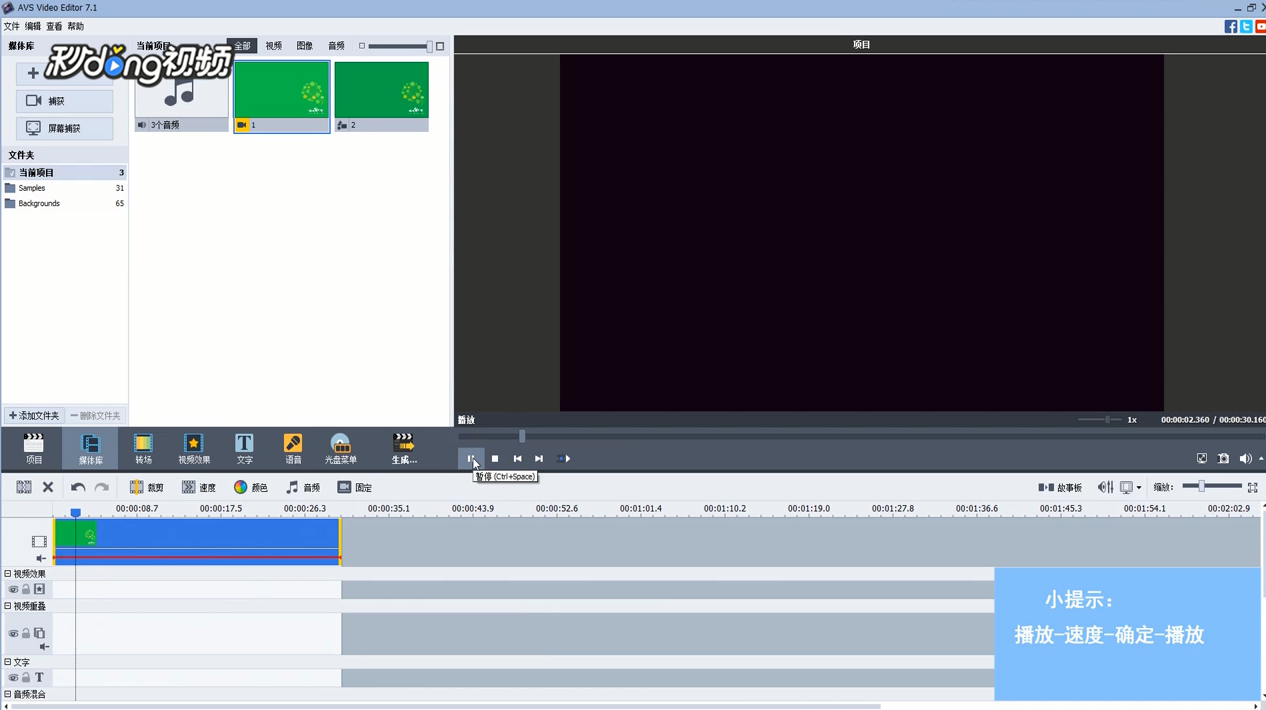
Task: Select the 媒体库 media library button
Action: (x=90, y=448)
